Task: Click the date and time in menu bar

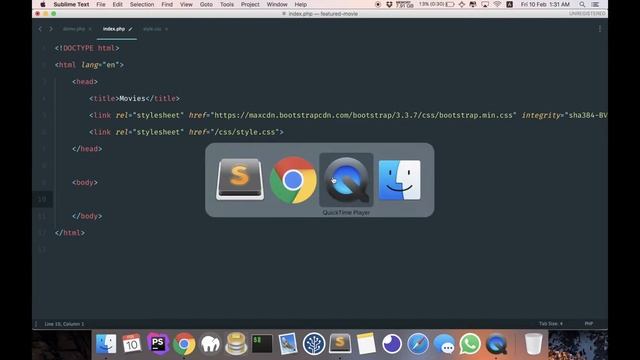Action: click(545, 4)
